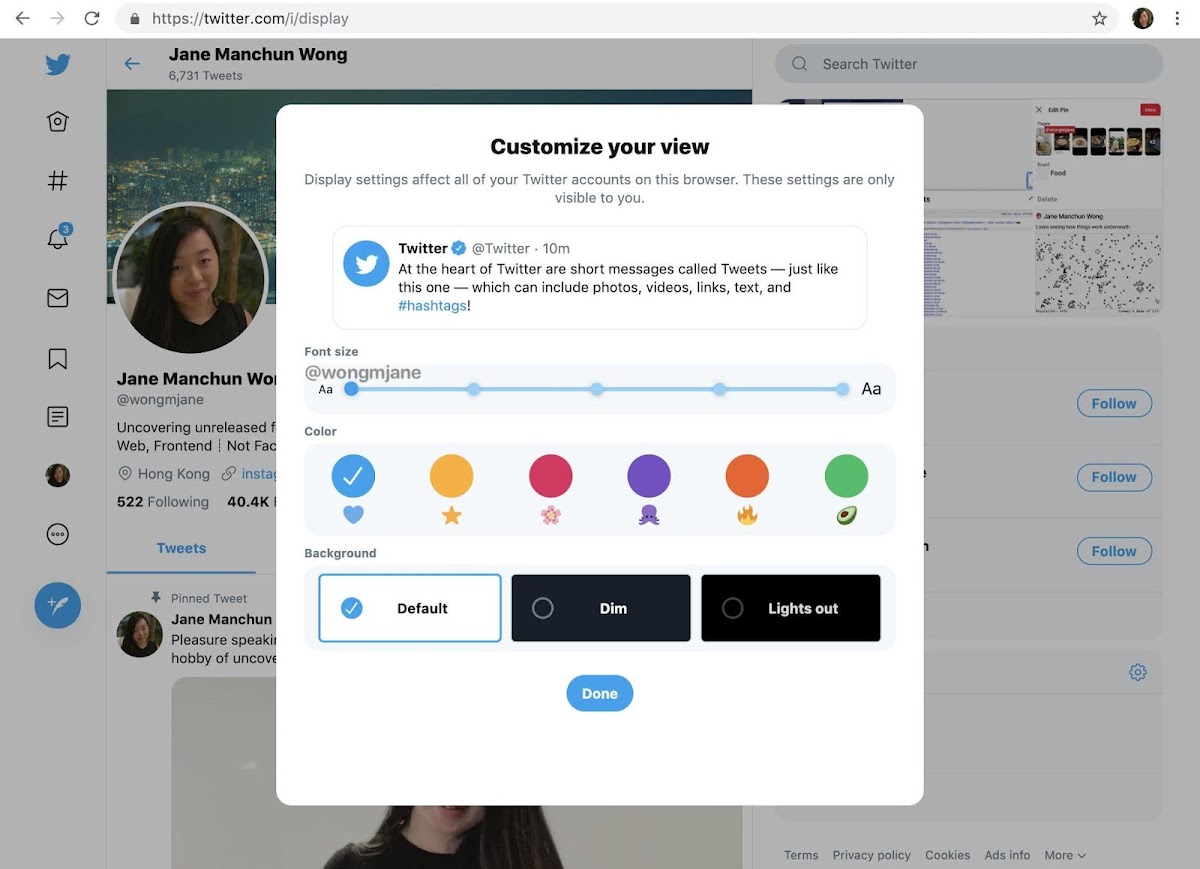Image resolution: width=1200 pixels, height=869 pixels.
Task: Click the verified badge next to Twitter
Action: coord(459,248)
